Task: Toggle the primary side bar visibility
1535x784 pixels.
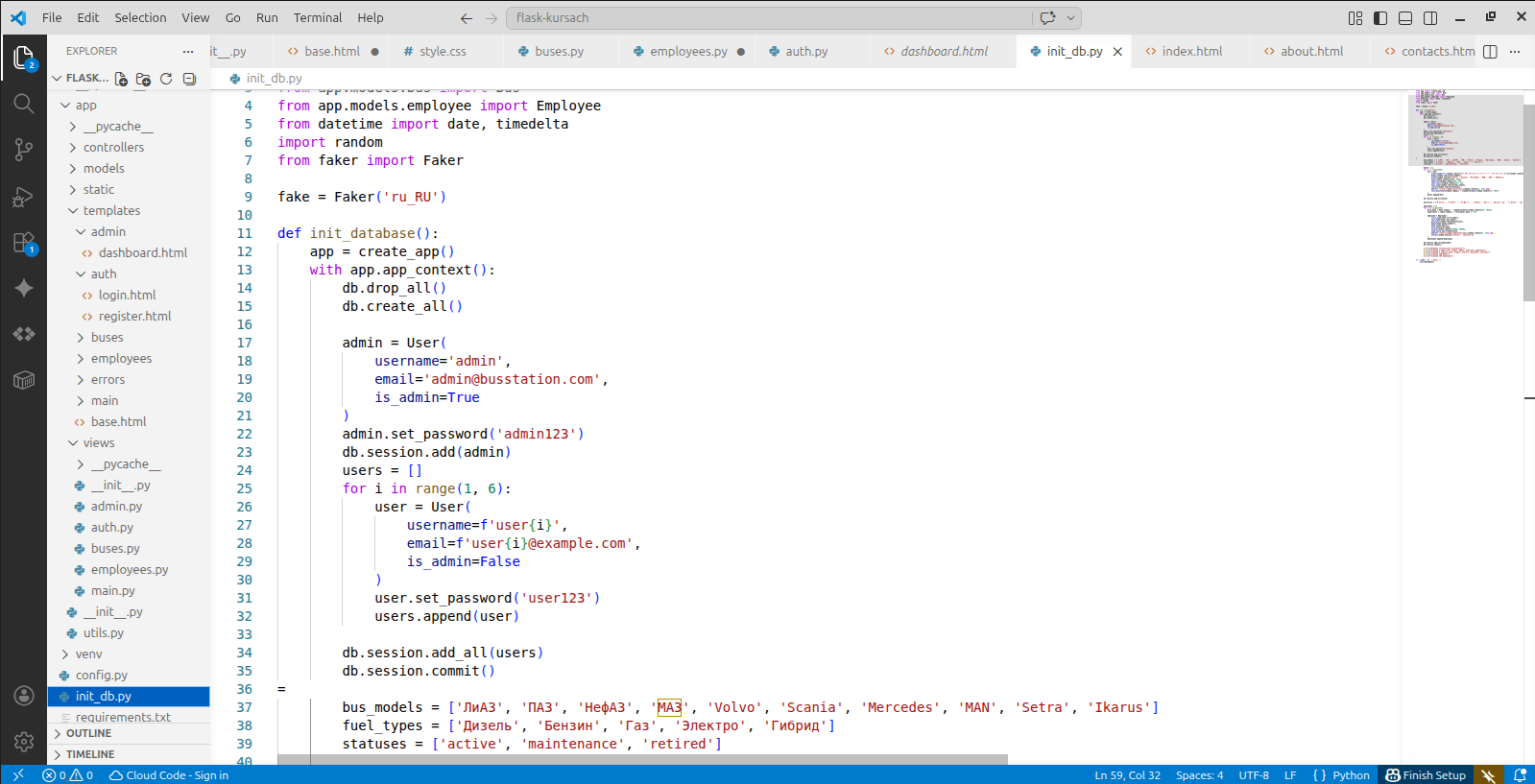Action: point(1380,17)
